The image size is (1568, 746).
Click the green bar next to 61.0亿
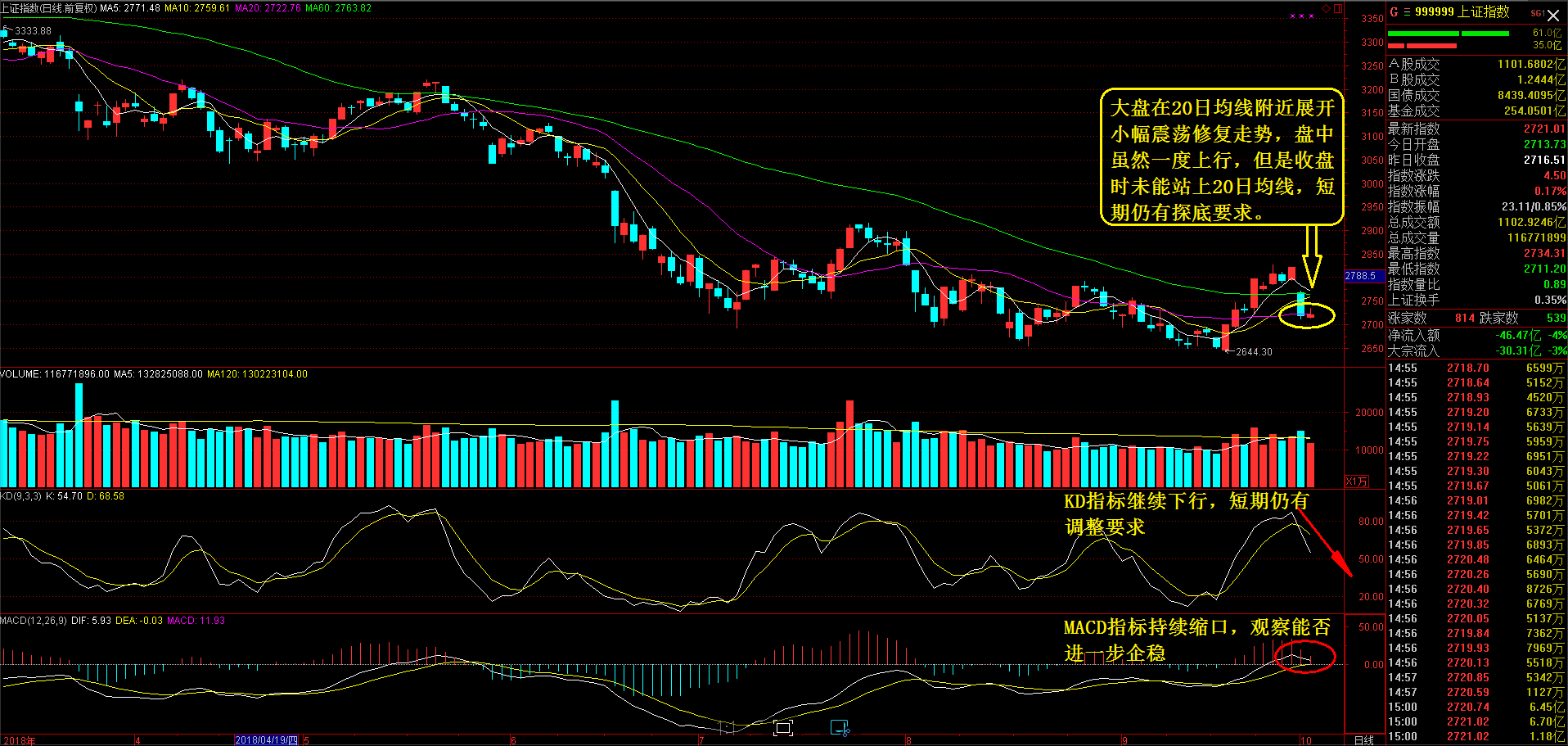(x=1448, y=34)
